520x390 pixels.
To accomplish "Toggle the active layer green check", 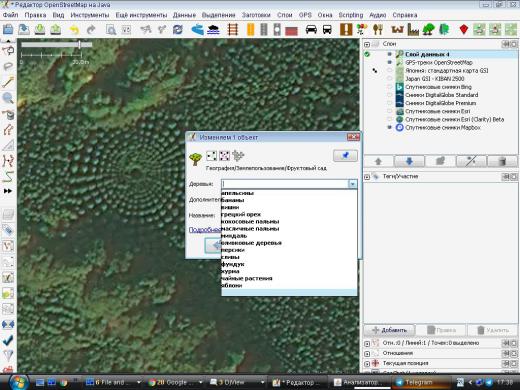I will click(367, 54).
